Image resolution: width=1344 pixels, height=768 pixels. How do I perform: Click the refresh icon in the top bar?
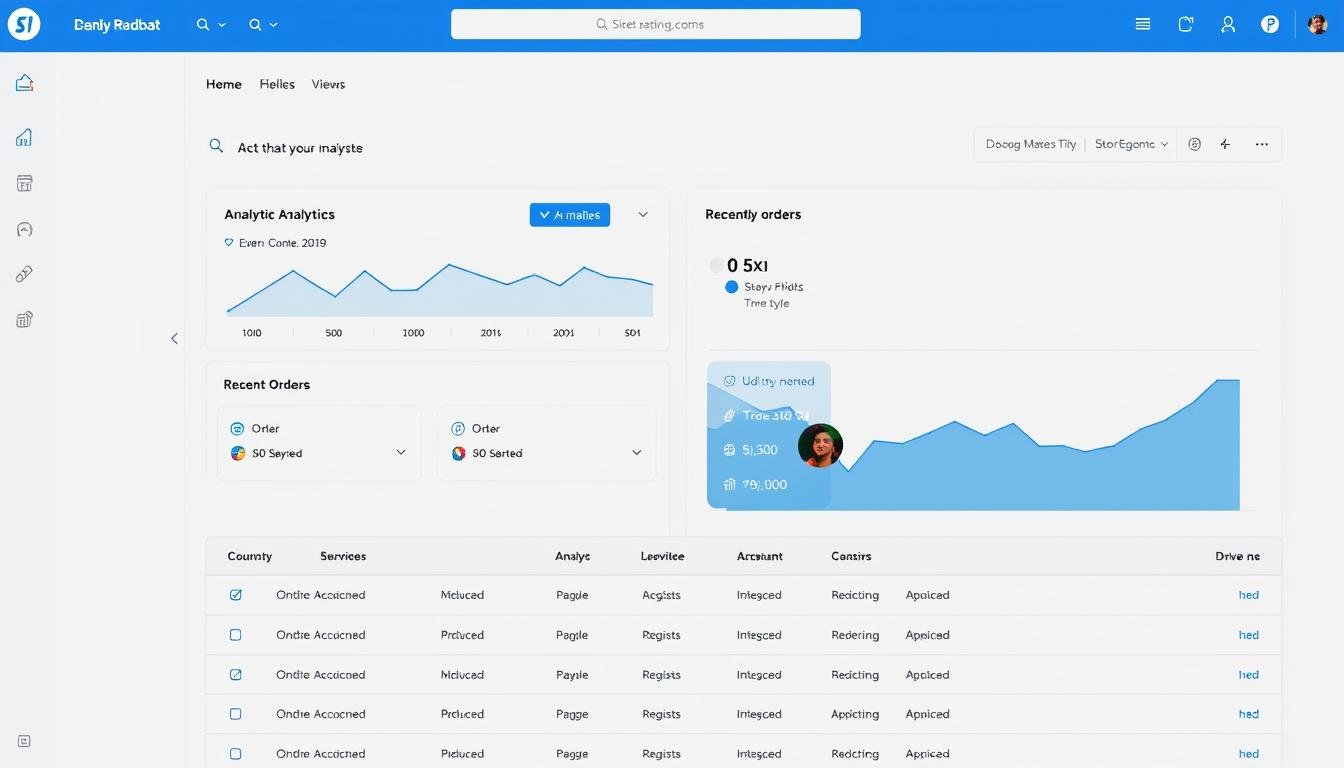1185,23
